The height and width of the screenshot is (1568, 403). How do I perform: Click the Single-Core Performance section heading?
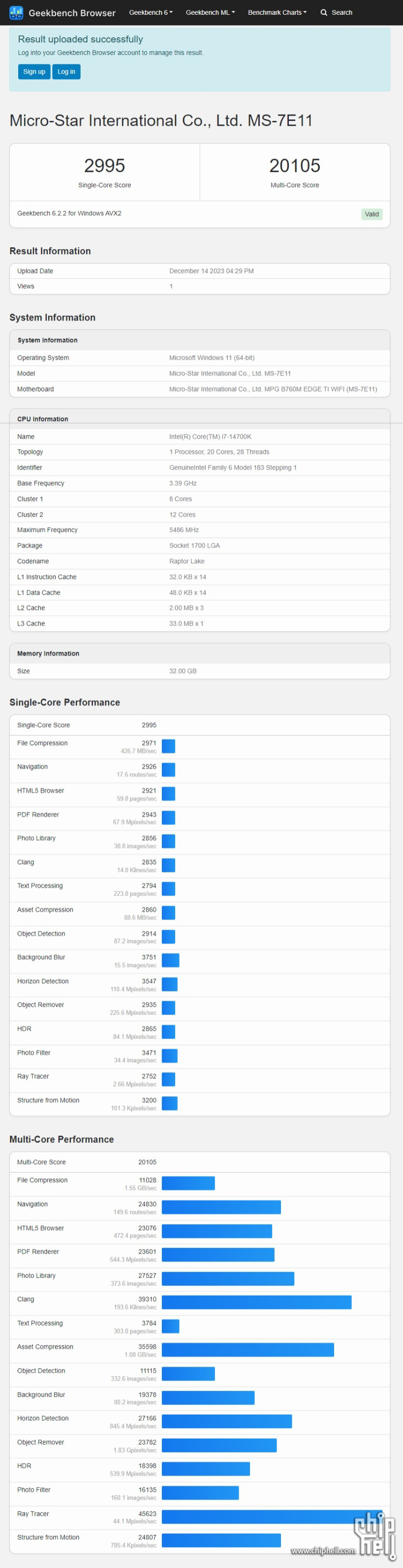pos(64,702)
